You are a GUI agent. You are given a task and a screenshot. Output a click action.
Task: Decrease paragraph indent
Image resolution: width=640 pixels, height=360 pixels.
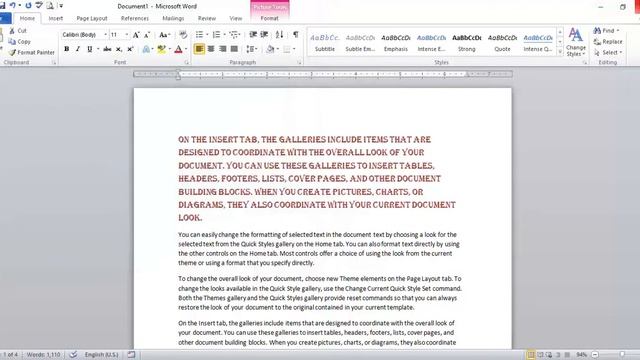[x=253, y=35]
